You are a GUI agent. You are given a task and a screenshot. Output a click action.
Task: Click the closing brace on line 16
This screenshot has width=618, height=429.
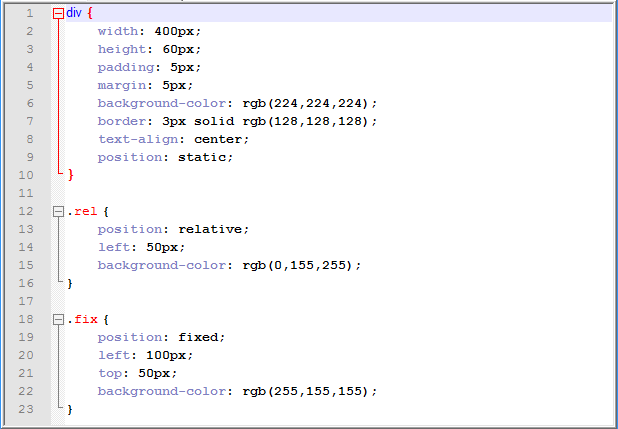[x=70, y=283]
